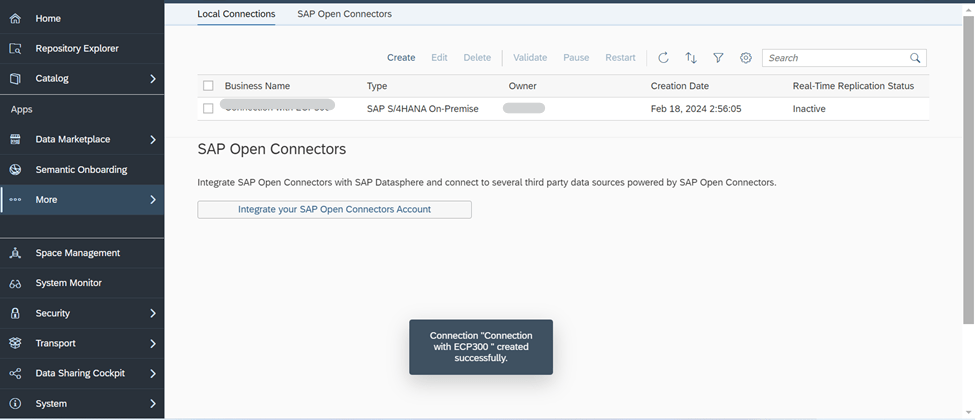
Task: Expand the System submenu arrow
Action: [153, 403]
